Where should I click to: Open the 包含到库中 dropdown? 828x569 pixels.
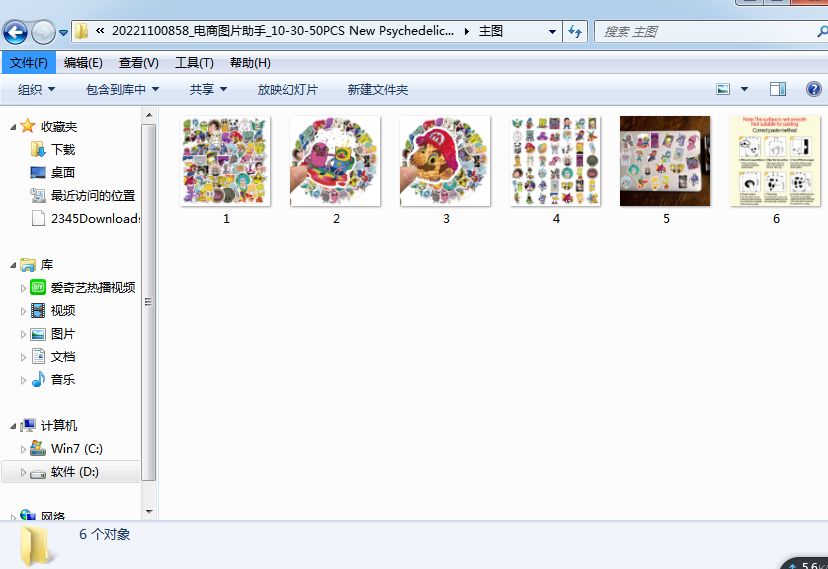pos(122,90)
